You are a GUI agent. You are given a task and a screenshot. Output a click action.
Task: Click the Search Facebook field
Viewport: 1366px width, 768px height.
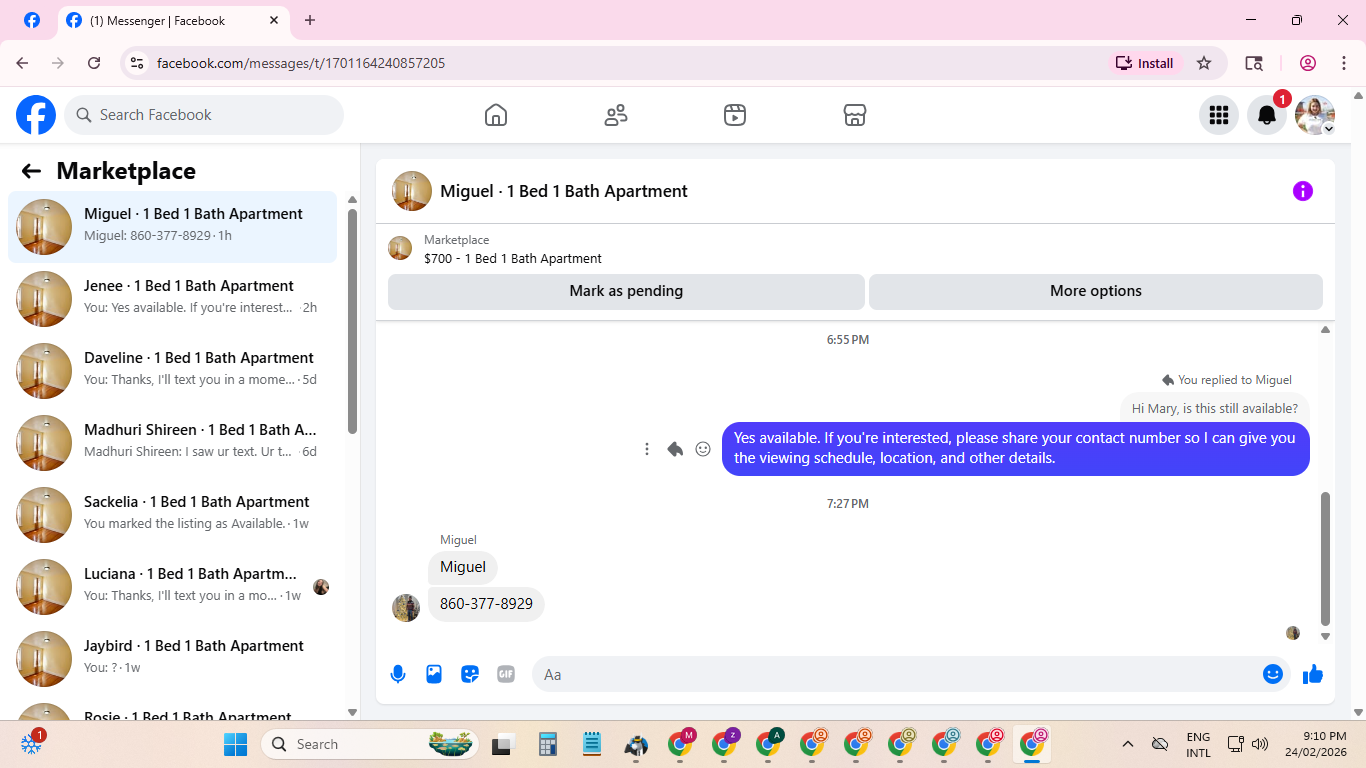[204, 115]
